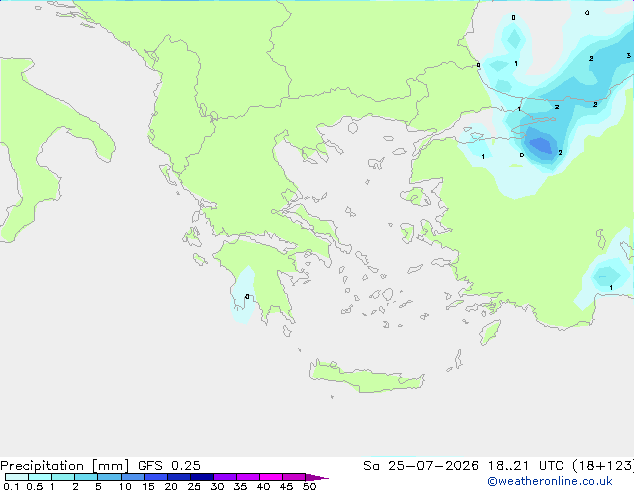This screenshot has height=490, width=634.
Task: Select the legend swatch between 2 and 5
Action: coord(86,477)
